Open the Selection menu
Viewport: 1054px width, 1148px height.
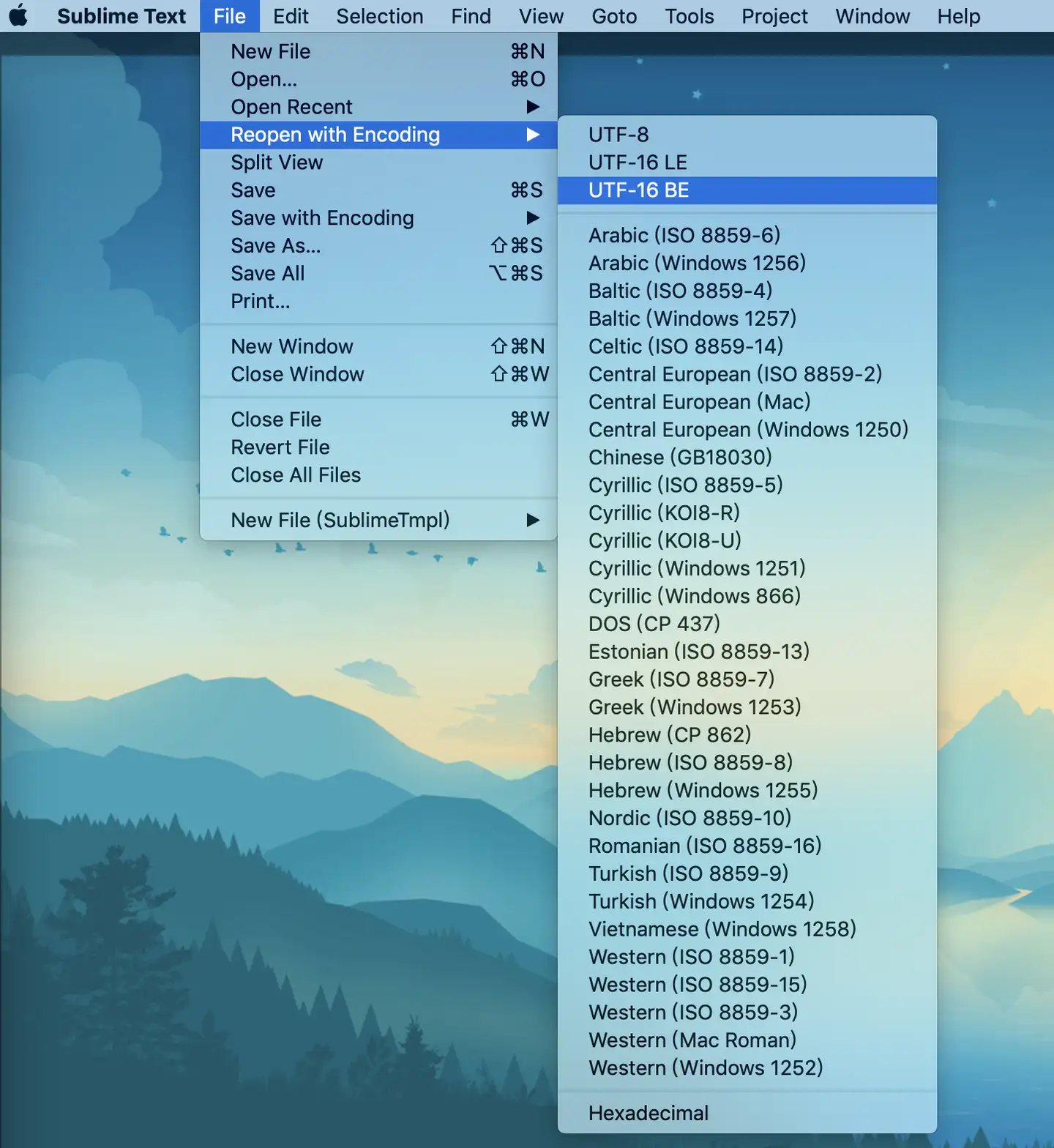pyautogui.click(x=379, y=15)
